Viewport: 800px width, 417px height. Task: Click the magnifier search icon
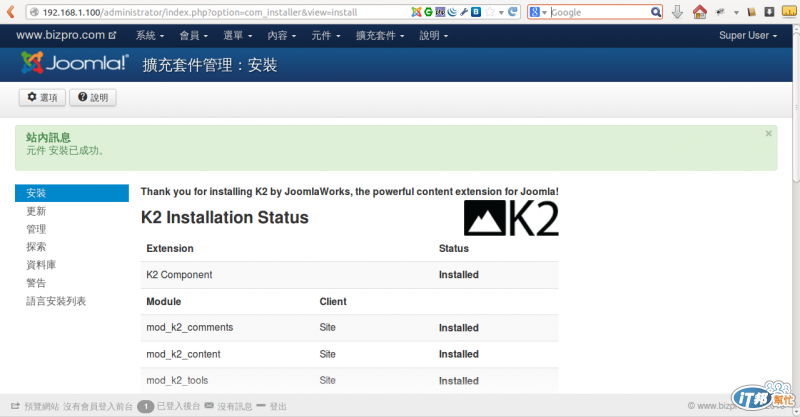656,12
